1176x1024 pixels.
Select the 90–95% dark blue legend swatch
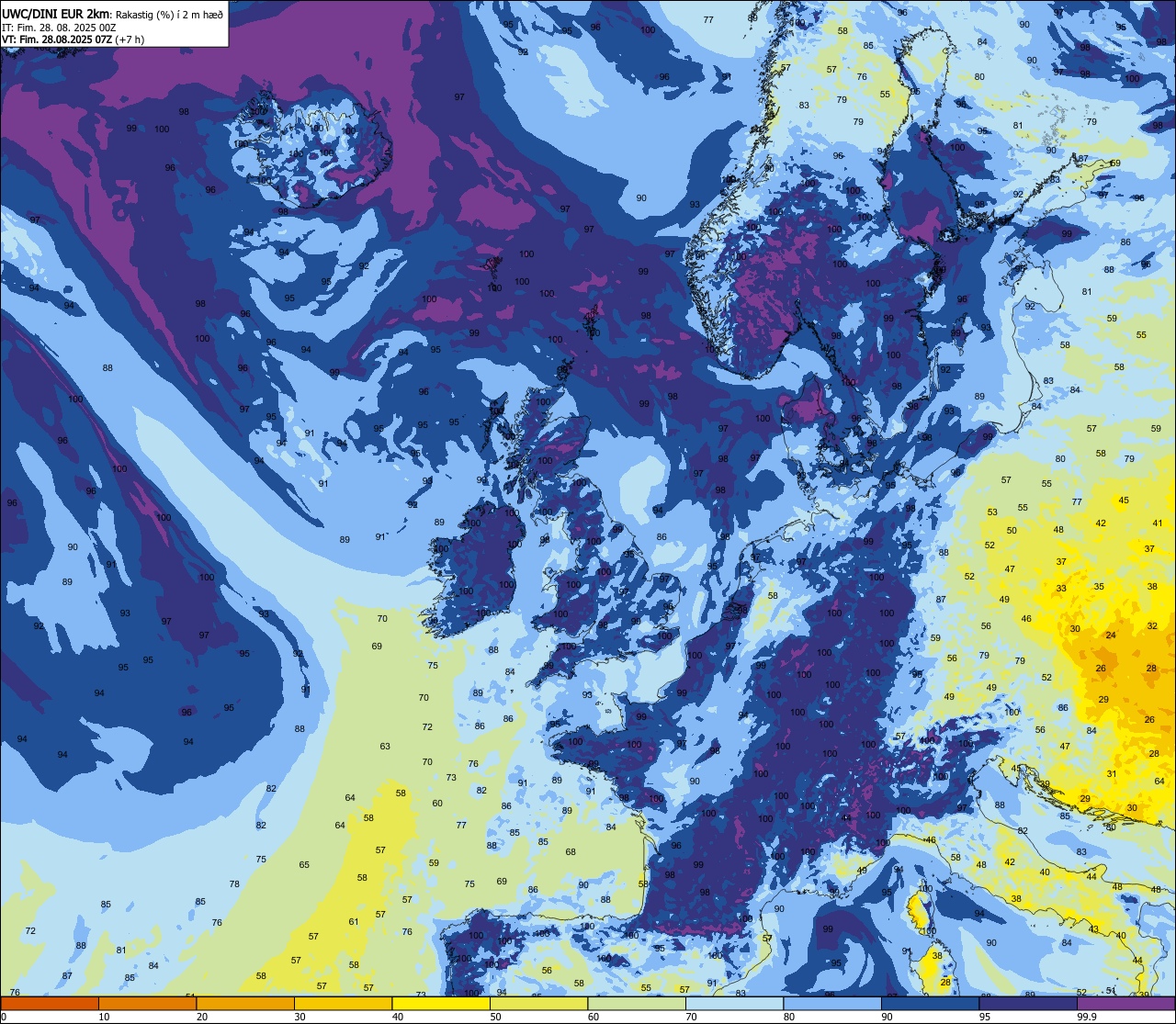[930, 1003]
